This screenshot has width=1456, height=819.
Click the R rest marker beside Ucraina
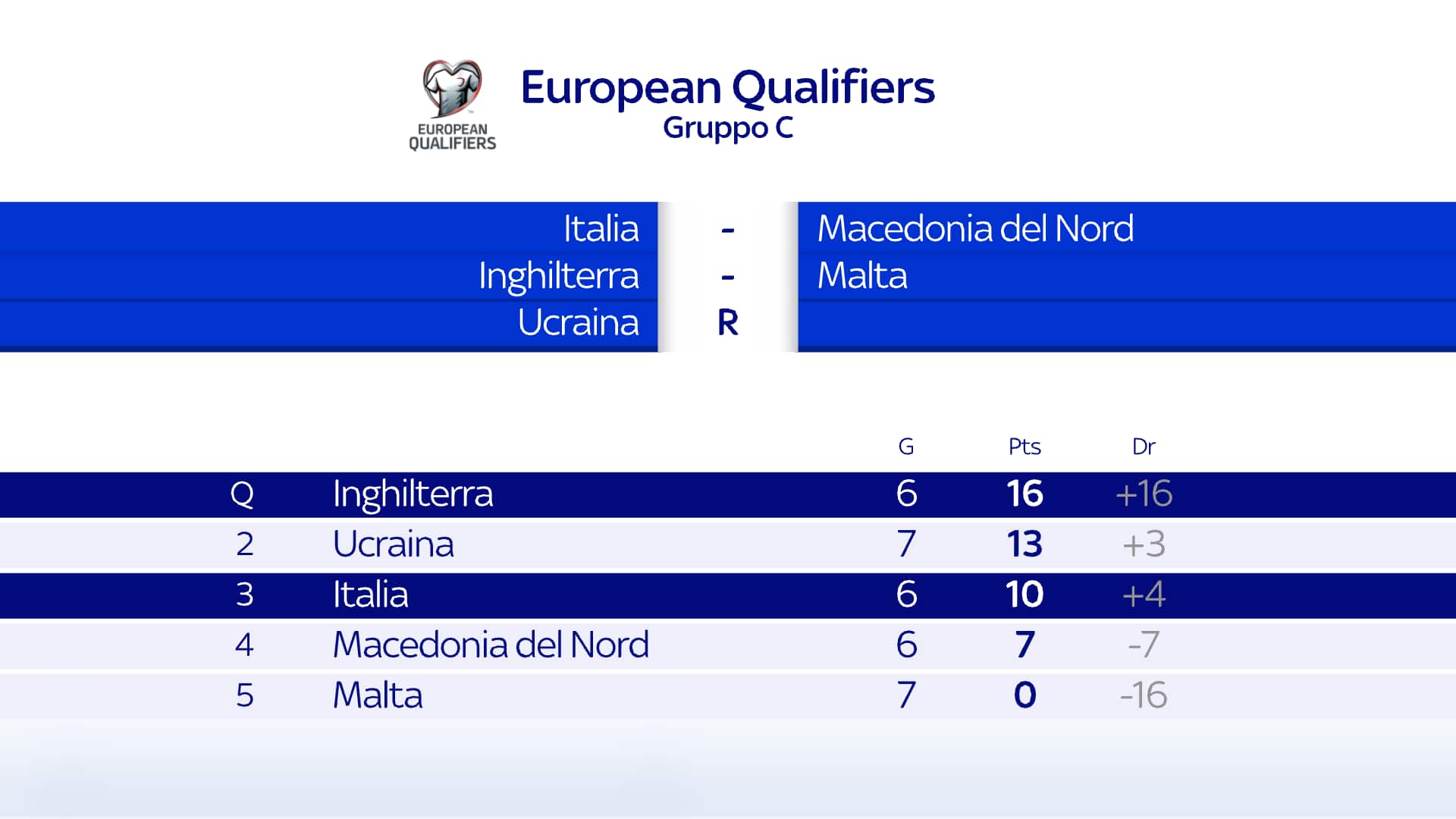click(x=727, y=324)
